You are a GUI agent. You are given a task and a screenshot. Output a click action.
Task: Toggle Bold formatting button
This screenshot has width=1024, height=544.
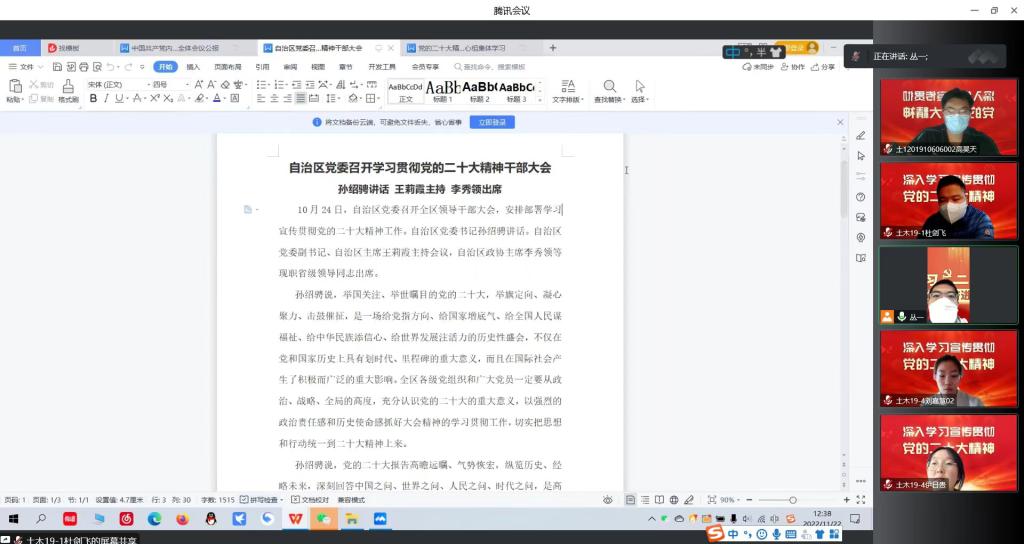click(93, 99)
